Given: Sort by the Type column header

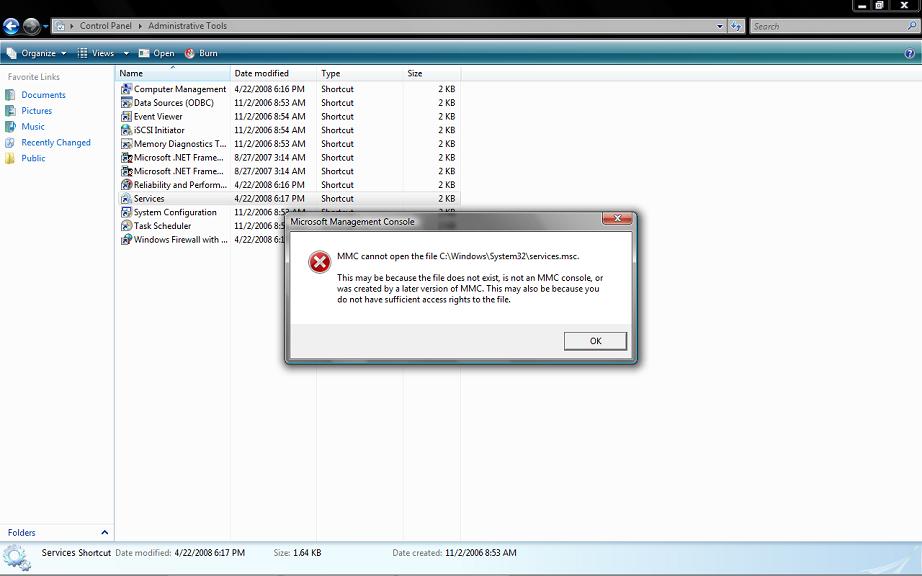Looking at the screenshot, I should pyautogui.click(x=360, y=73).
